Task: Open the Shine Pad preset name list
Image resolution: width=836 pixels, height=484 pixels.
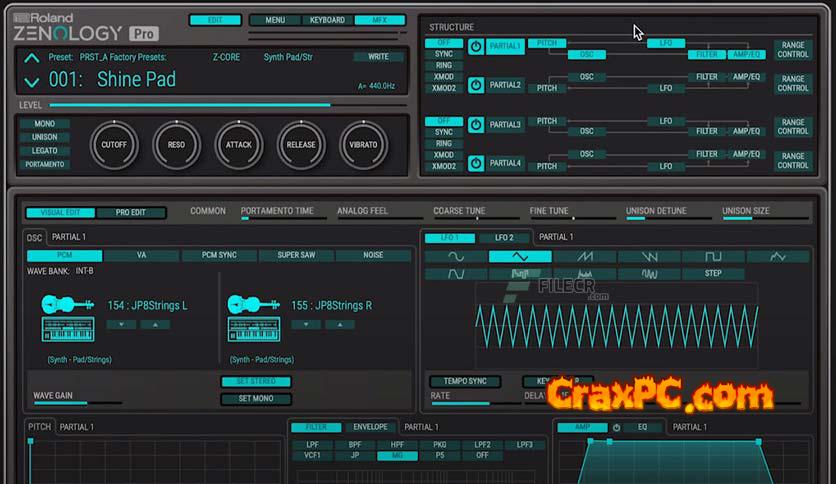Action: coord(136,79)
